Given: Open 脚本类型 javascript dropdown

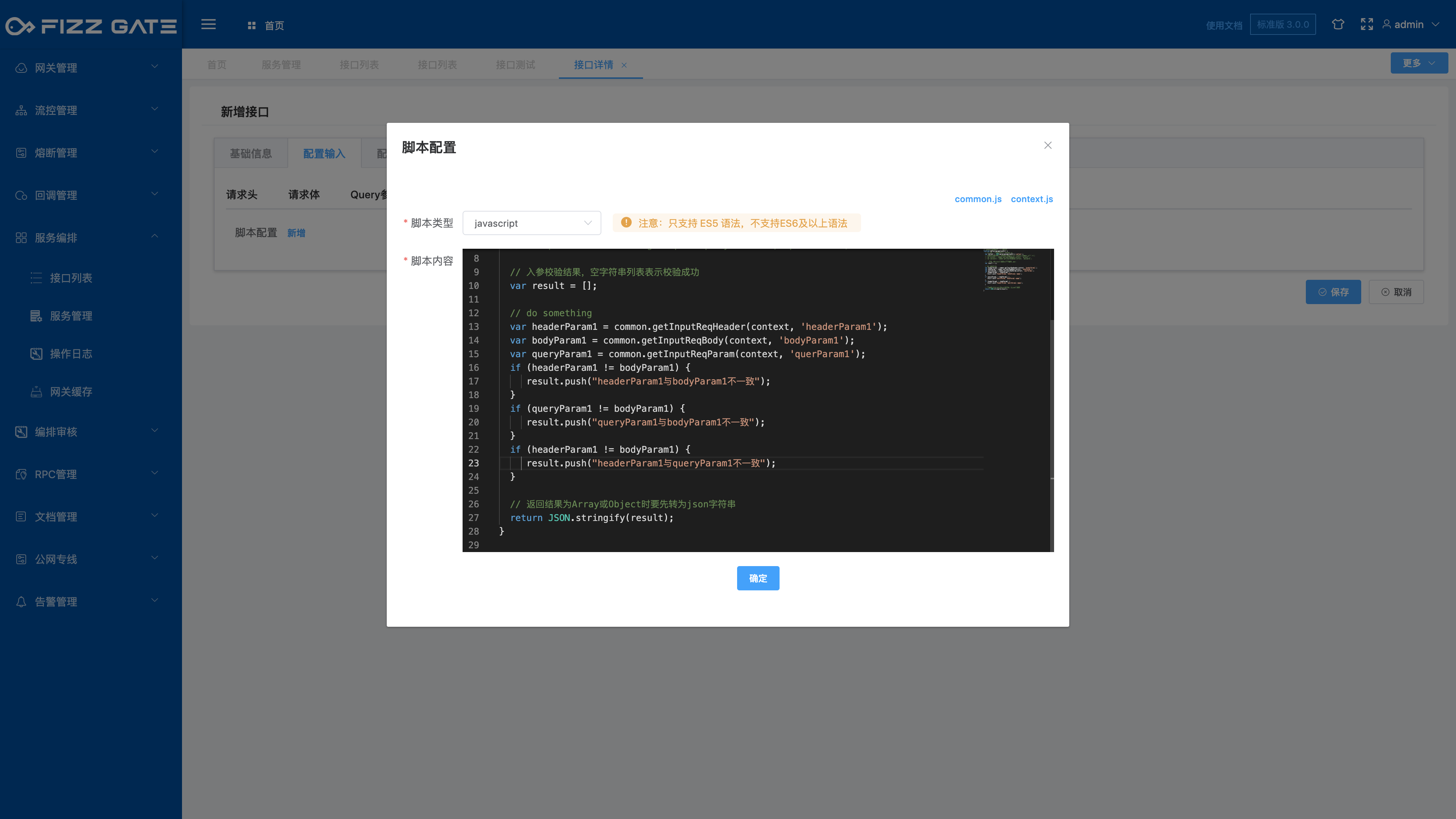Looking at the screenshot, I should [x=532, y=223].
